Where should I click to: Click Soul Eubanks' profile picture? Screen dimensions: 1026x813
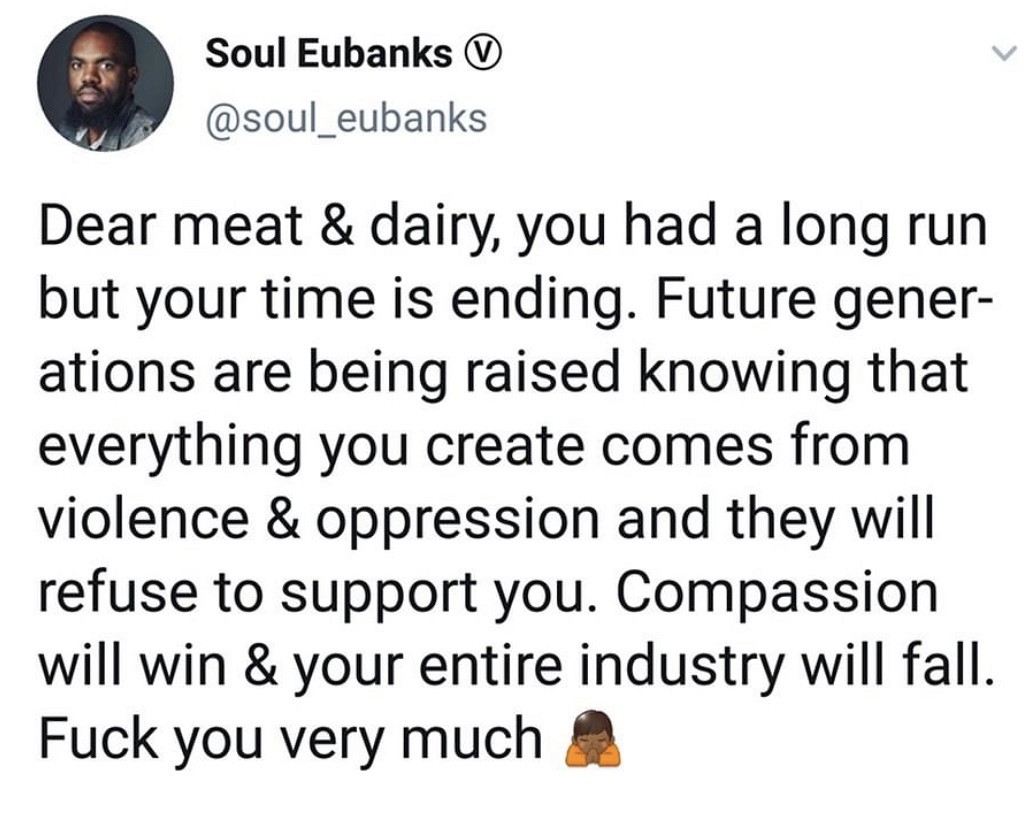click(106, 84)
